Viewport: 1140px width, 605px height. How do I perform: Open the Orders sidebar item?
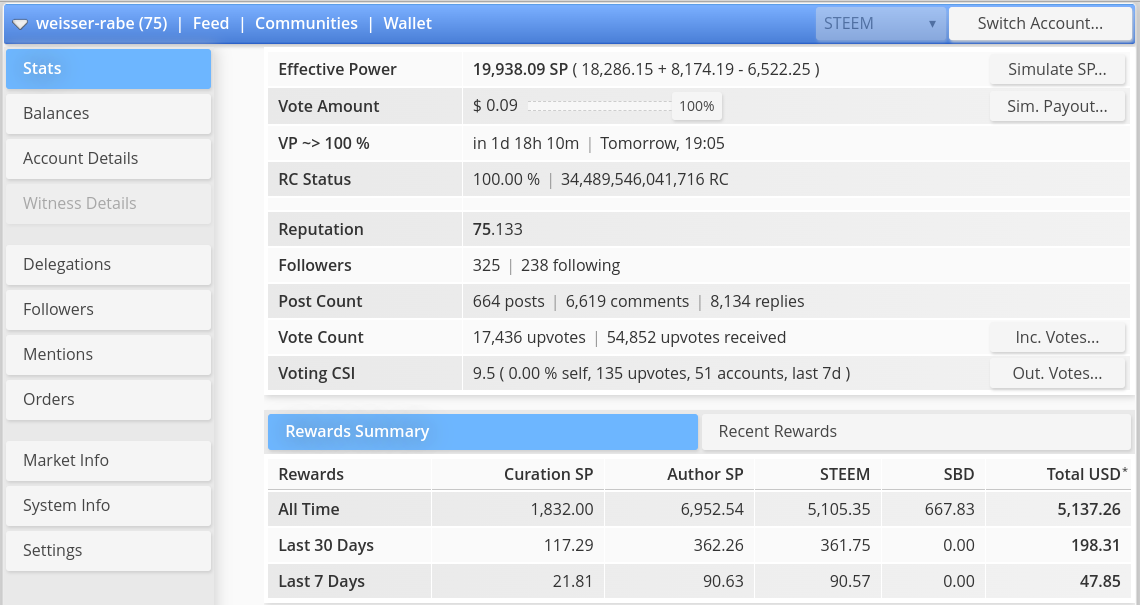click(108, 399)
